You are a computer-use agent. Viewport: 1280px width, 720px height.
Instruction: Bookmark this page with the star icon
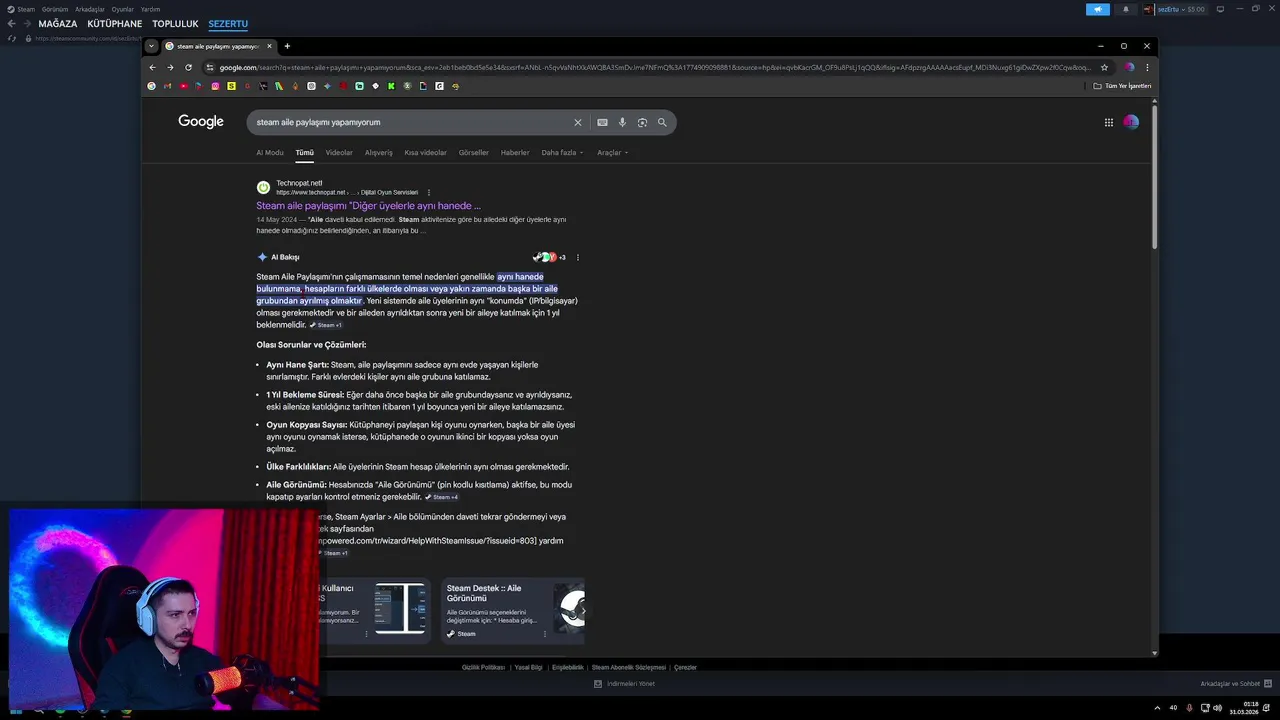[1104, 67]
